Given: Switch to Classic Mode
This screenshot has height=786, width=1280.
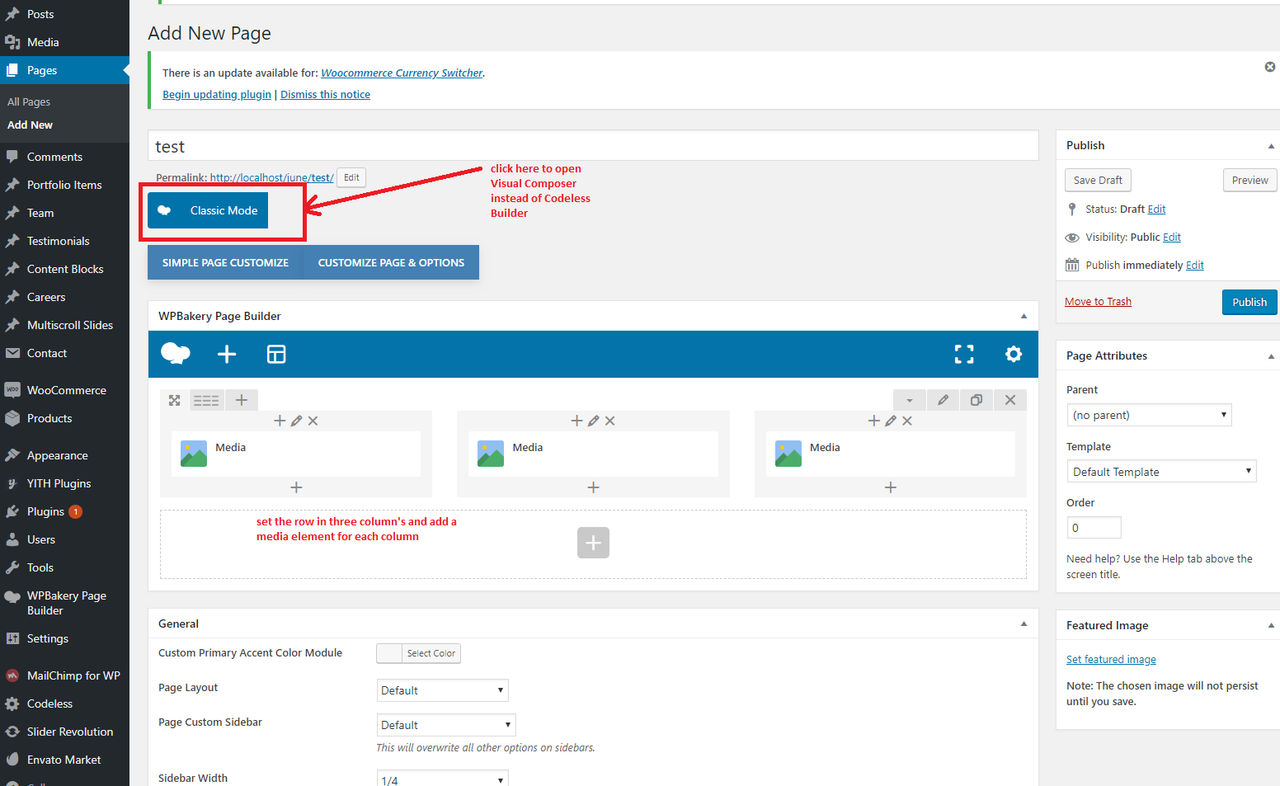Looking at the screenshot, I should click(x=208, y=211).
